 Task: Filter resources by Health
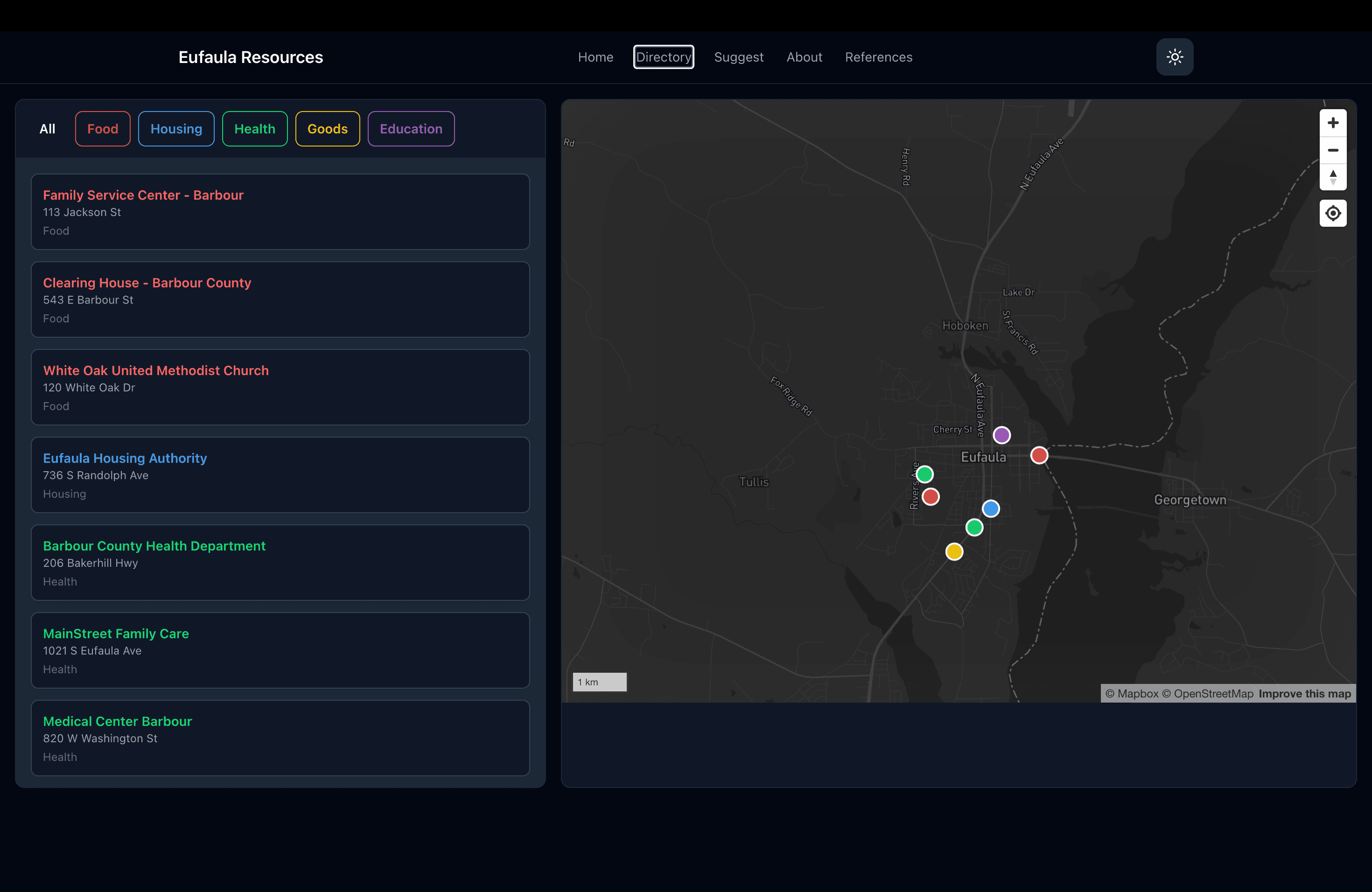255,128
